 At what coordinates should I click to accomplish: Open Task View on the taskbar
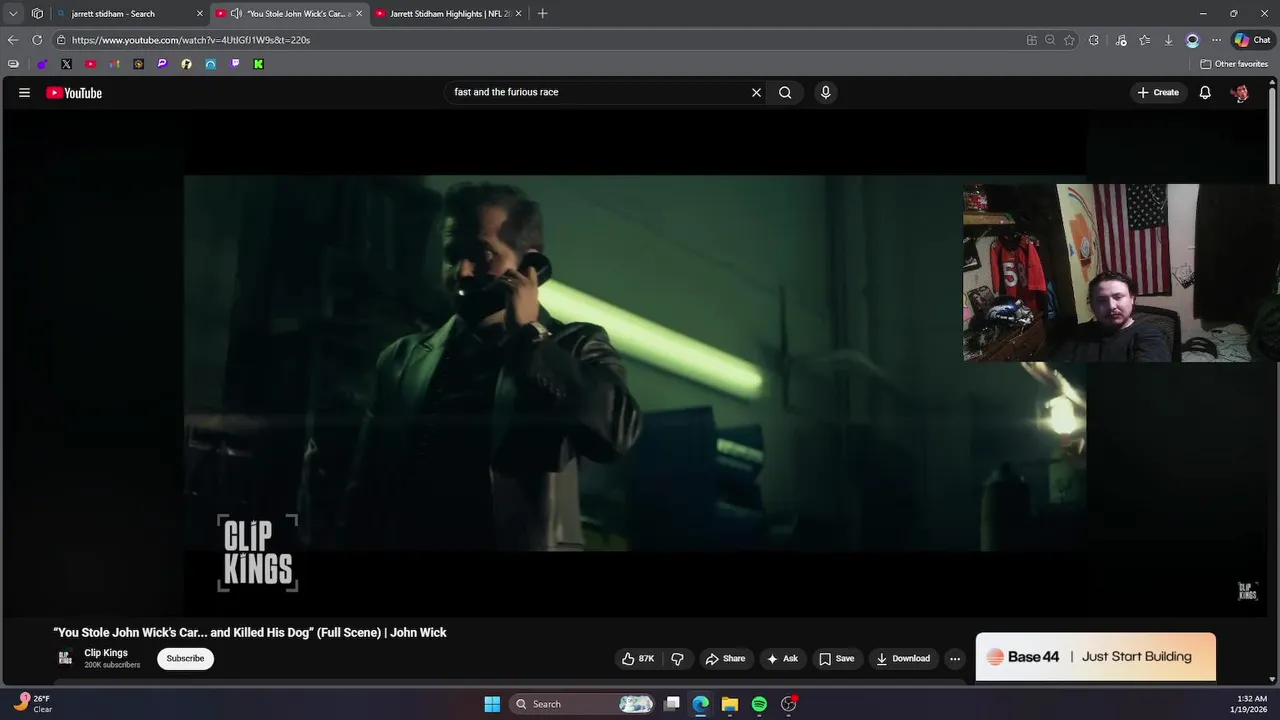click(x=672, y=704)
